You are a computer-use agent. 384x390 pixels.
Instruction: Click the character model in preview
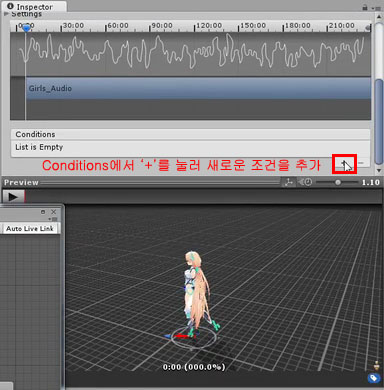point(197,293)
